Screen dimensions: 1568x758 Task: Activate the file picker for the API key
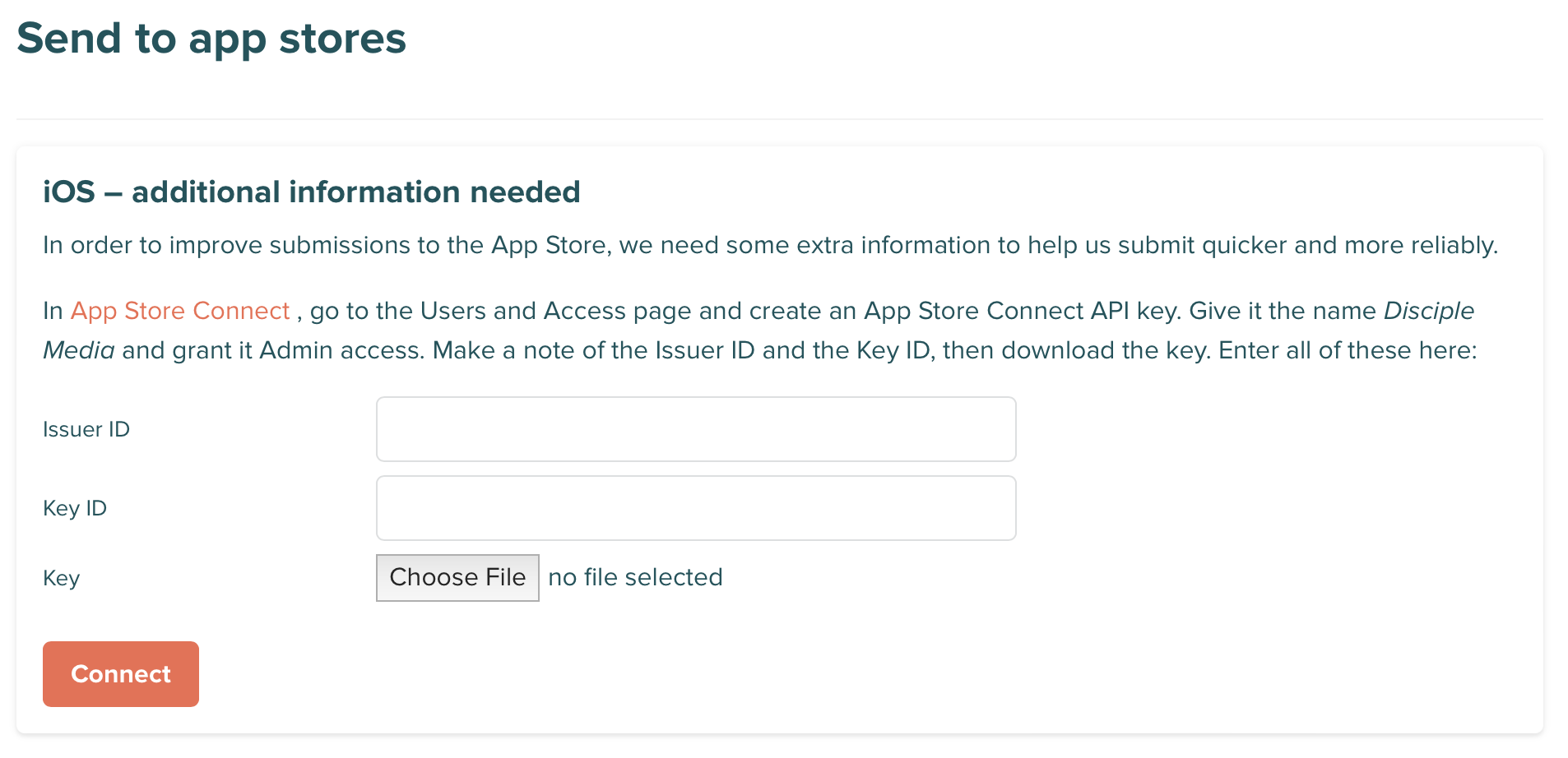tap(457, 577)
